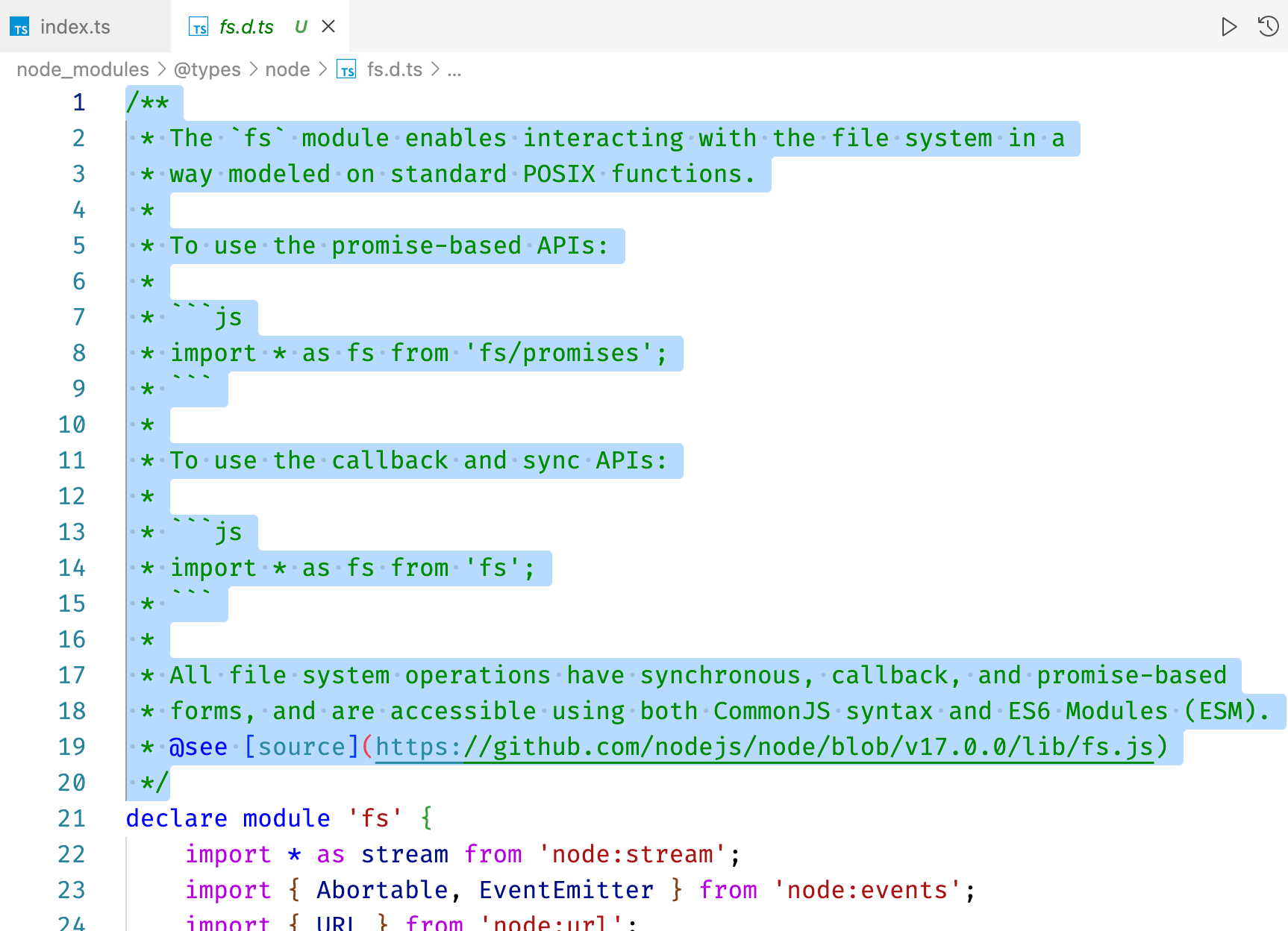Screen dimensions: 1288x931
Task: Open node breadcrumb segment
Action: point(288,69)
